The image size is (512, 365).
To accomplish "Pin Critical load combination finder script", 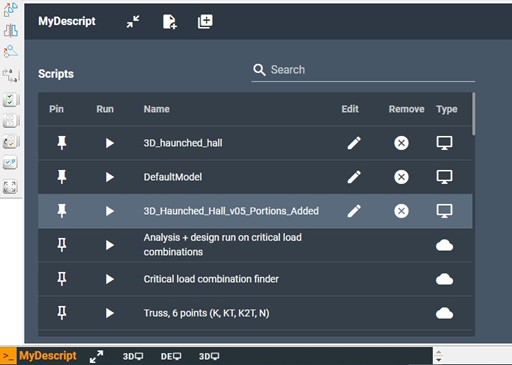I will pos(62,279).
